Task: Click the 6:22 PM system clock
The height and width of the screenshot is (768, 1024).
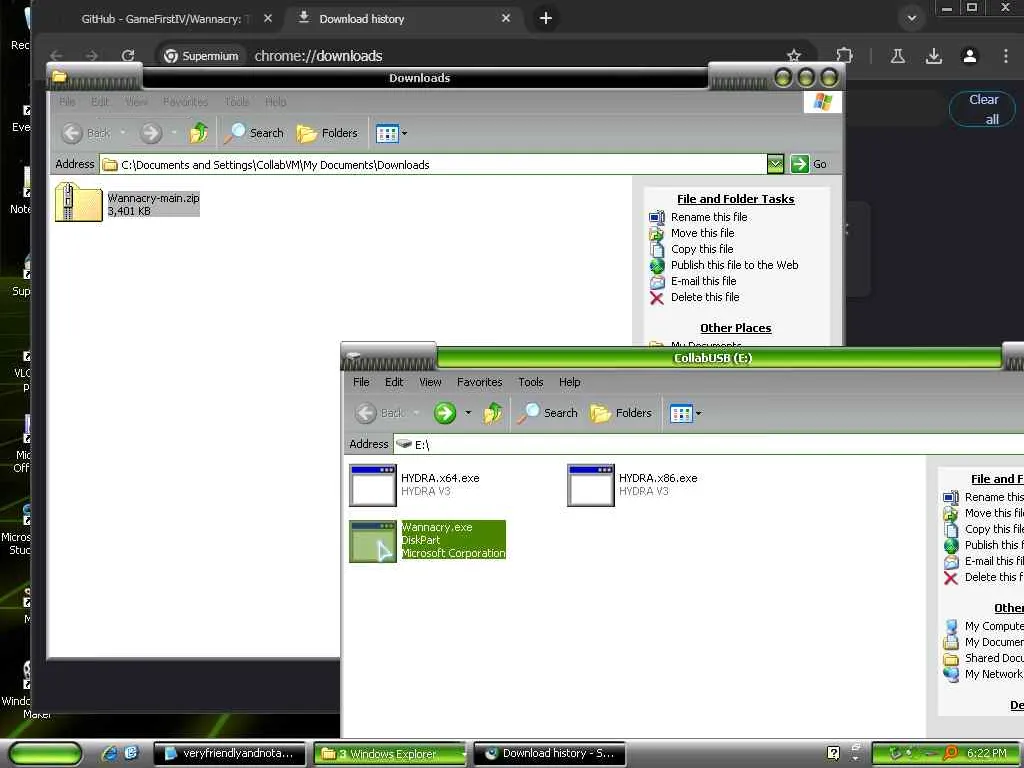Action: [x=987, y=753]
